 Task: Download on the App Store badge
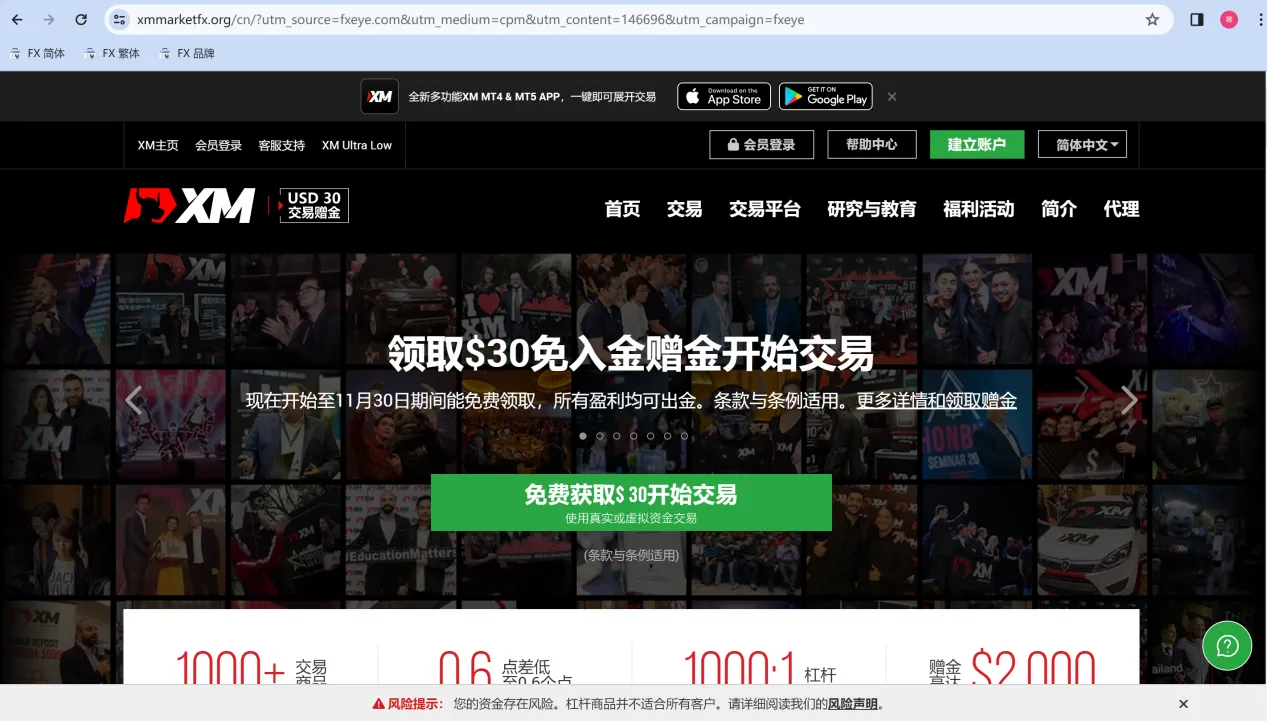point(724,97)
